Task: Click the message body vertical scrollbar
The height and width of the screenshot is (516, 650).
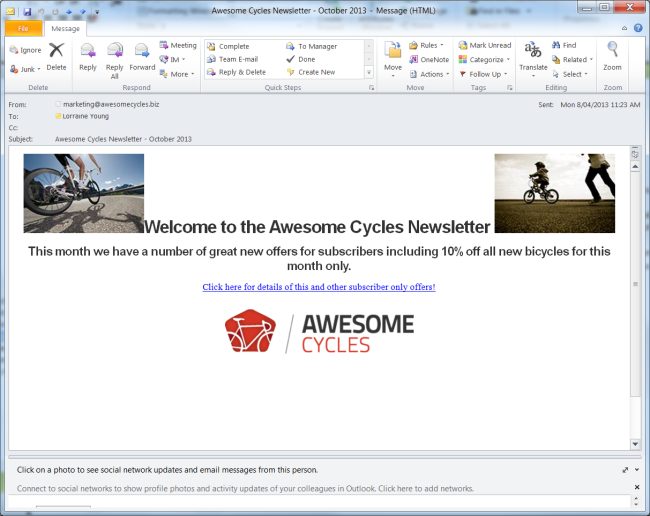Action: [x=635, y=284]
